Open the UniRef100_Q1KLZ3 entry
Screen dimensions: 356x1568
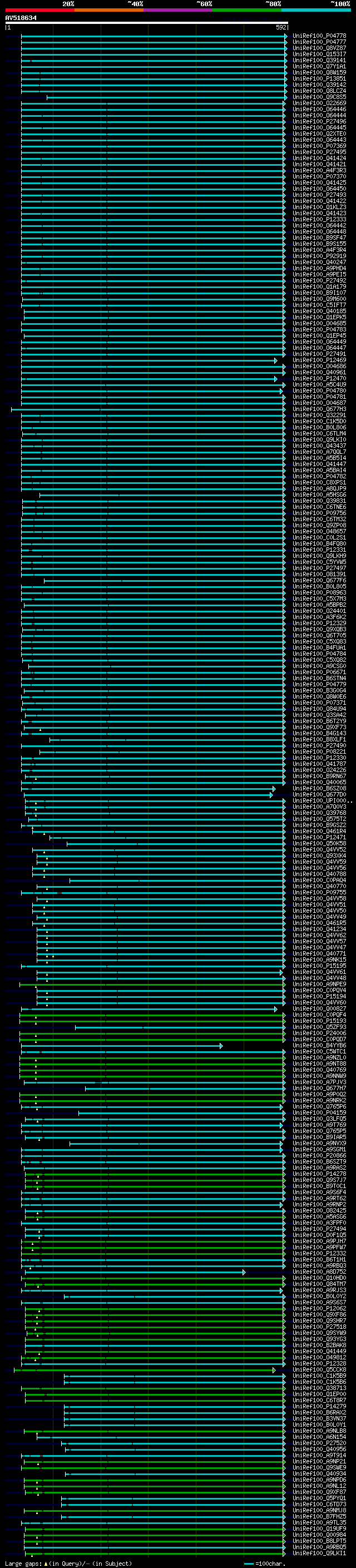(x=319, y=207)
